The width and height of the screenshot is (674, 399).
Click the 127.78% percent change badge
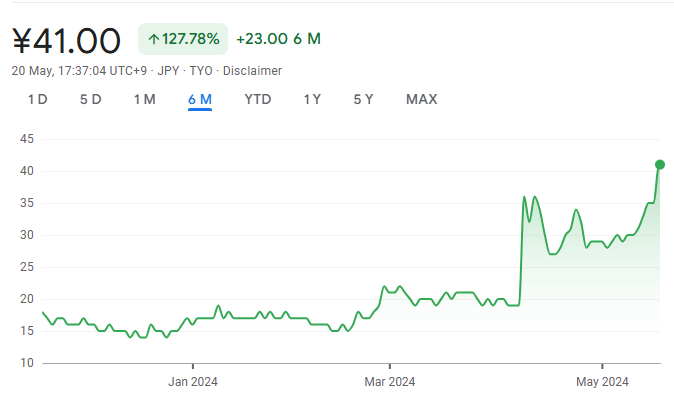[183, 39]
